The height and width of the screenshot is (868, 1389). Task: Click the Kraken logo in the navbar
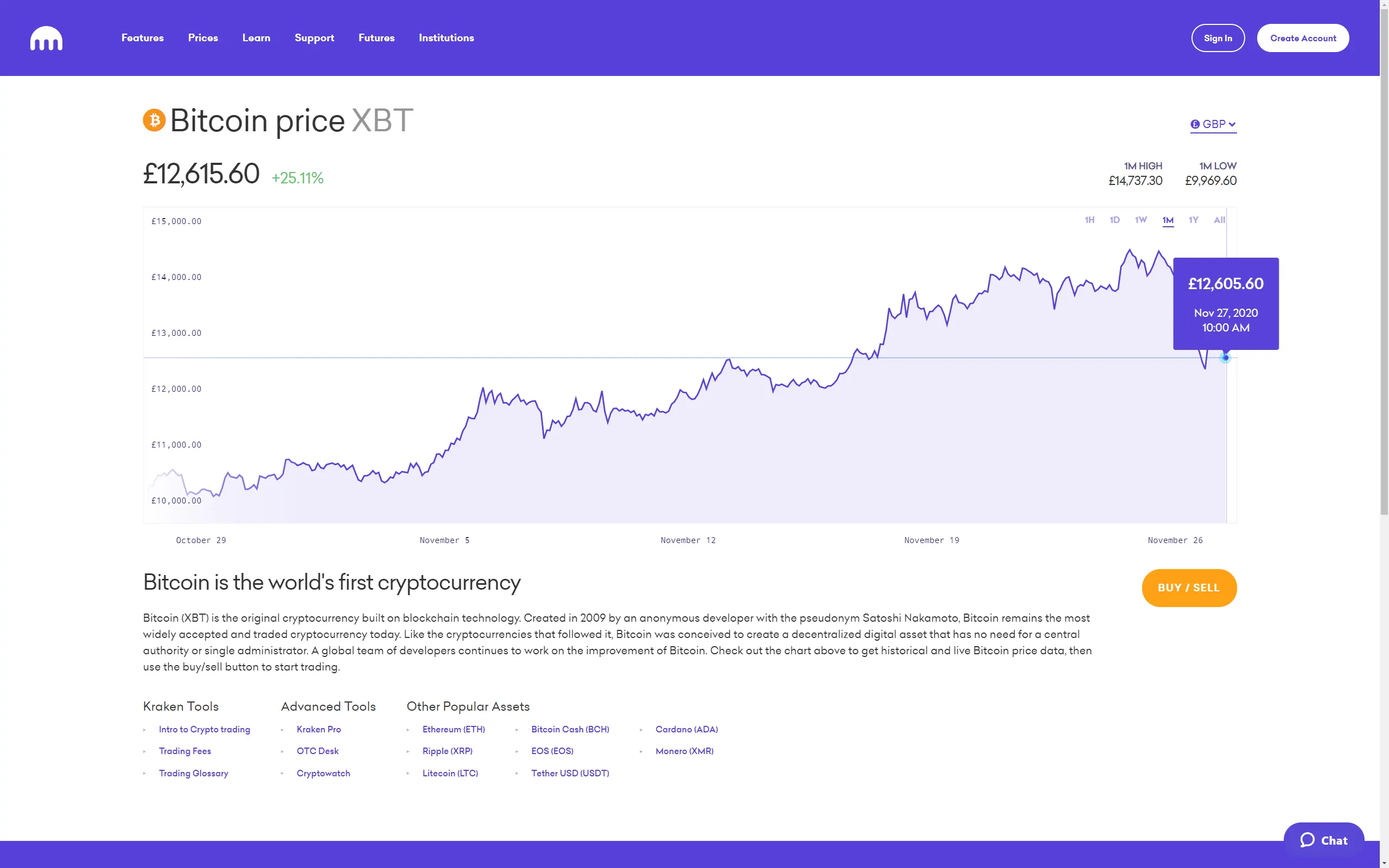tap(46, 38)
